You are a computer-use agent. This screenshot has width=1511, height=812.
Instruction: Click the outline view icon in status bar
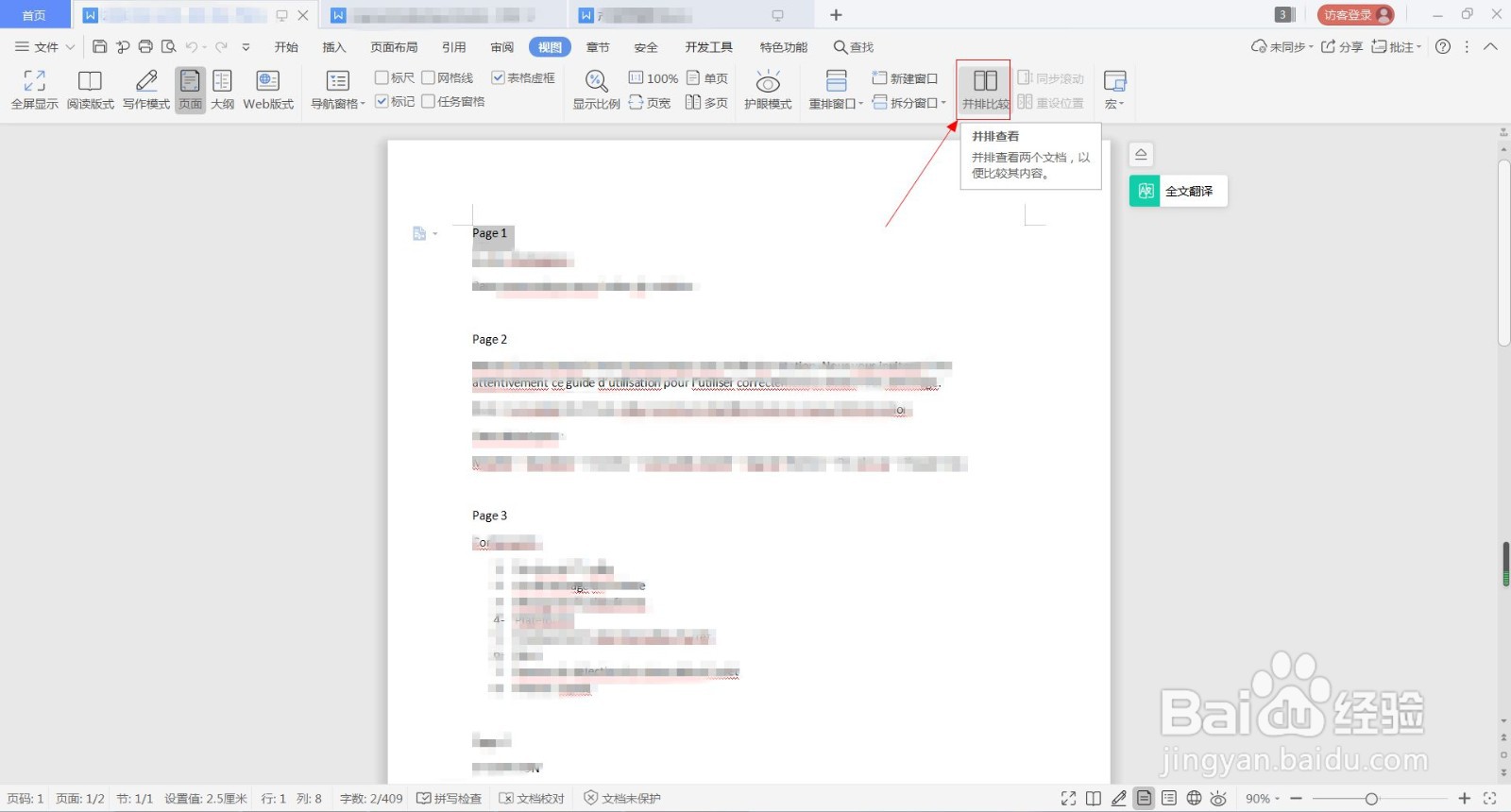[x=1169, y=798]
